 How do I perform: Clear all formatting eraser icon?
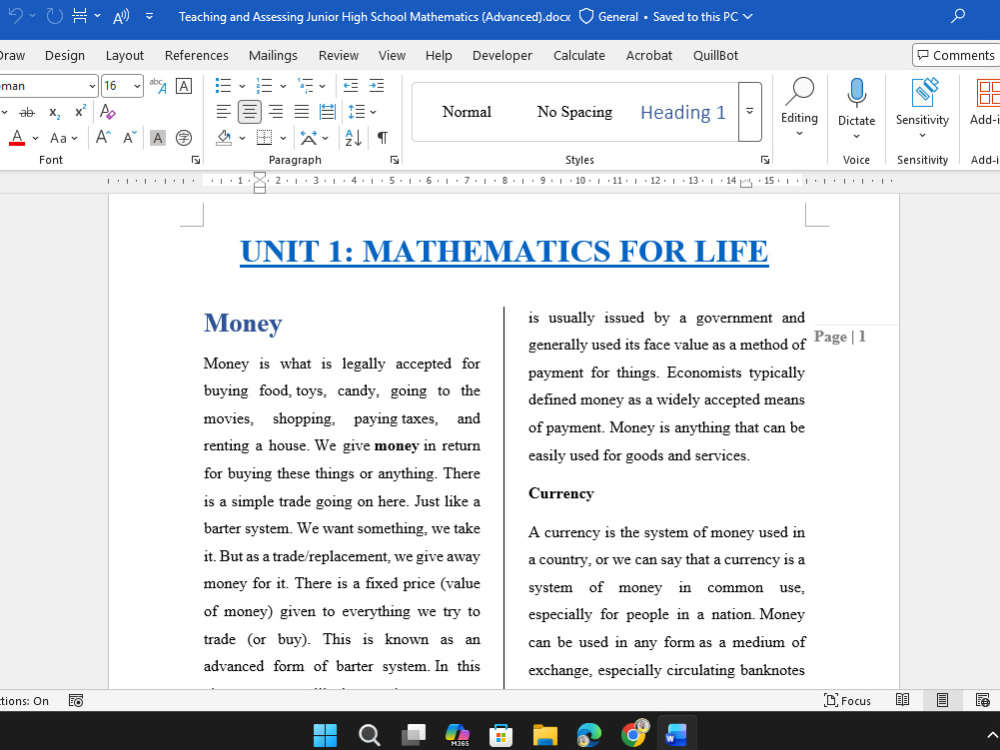coord(108,112)
